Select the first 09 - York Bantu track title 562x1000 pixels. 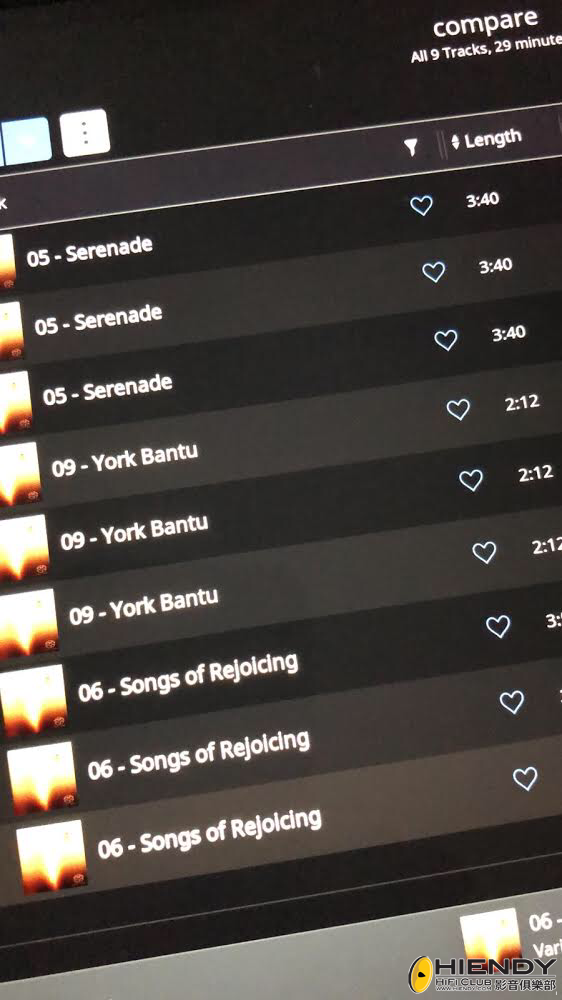click(x=125, y=460)
